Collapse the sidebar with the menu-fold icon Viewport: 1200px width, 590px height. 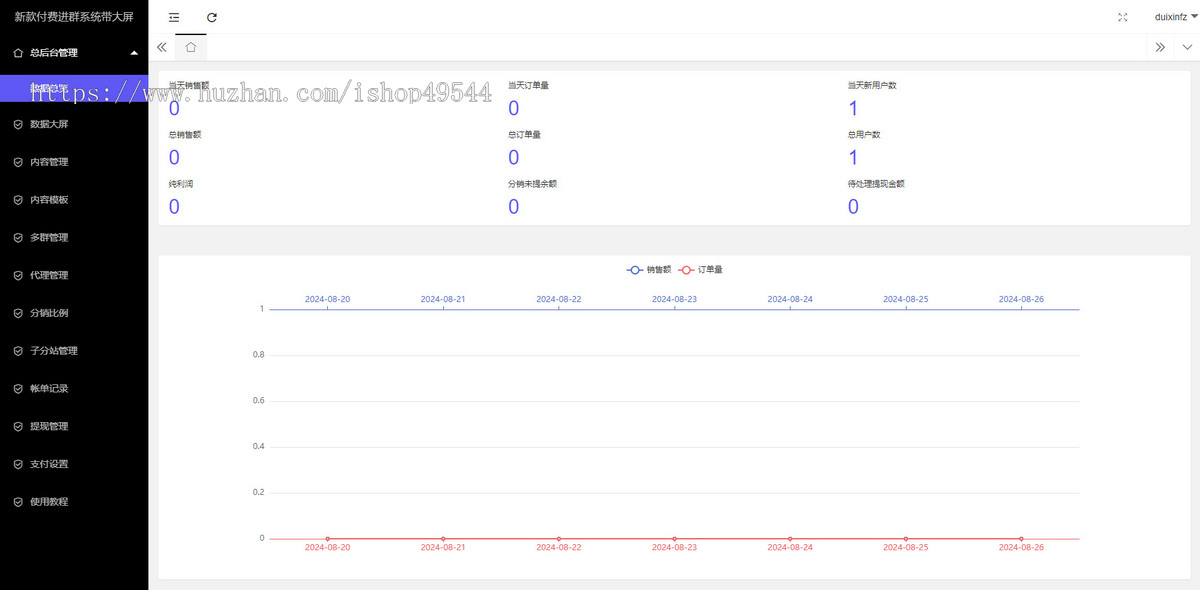[174, 17]
